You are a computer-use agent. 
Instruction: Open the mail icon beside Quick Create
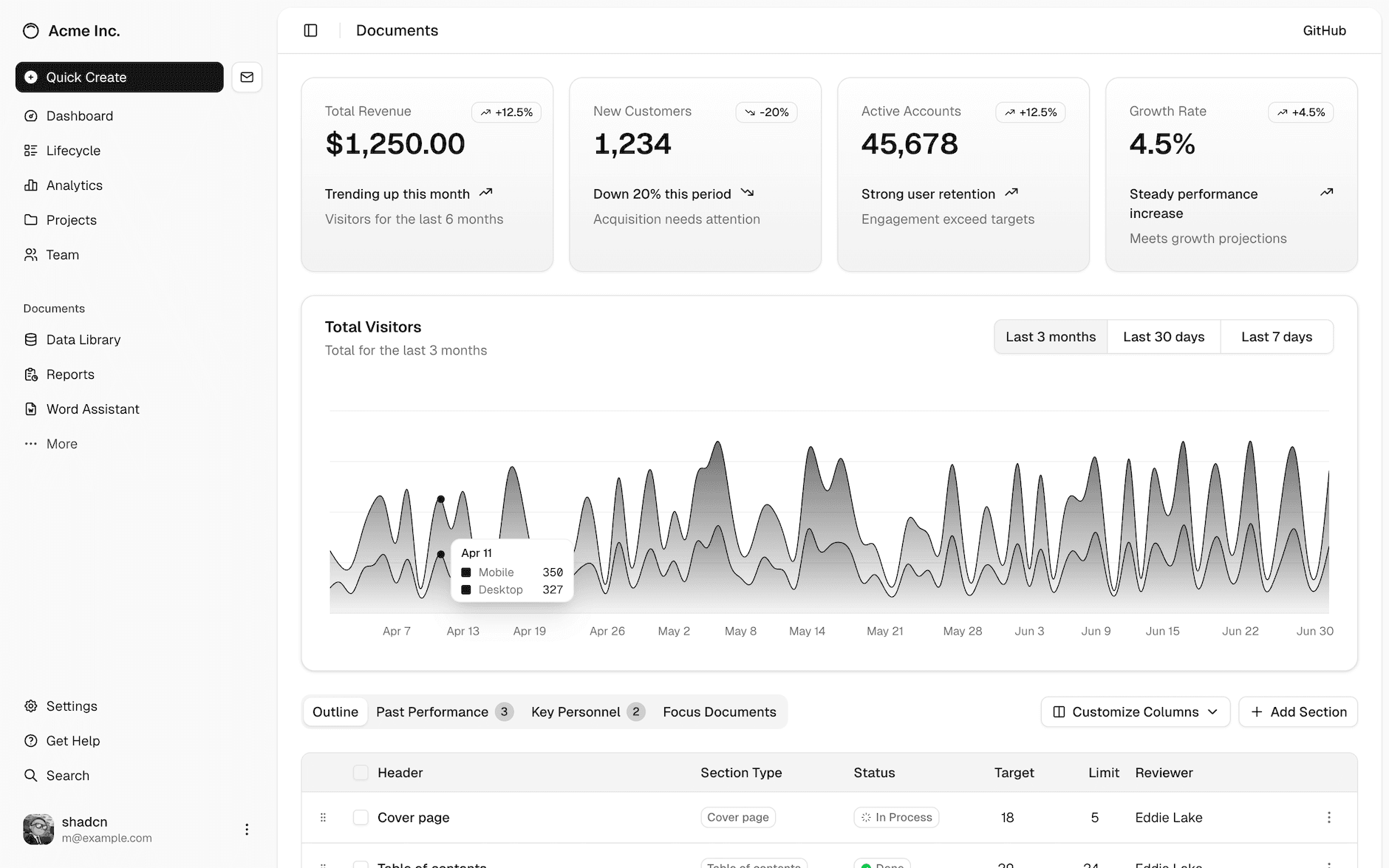247,77
